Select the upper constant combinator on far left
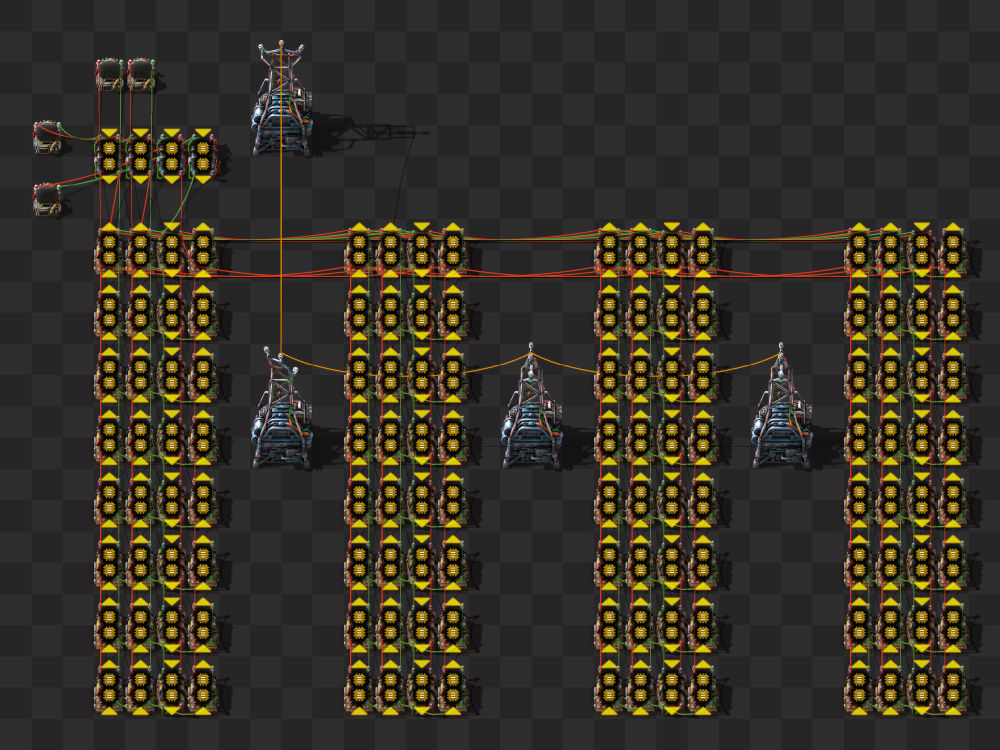Viewport: 1000px width, 750px height. (x=48, y=137)
